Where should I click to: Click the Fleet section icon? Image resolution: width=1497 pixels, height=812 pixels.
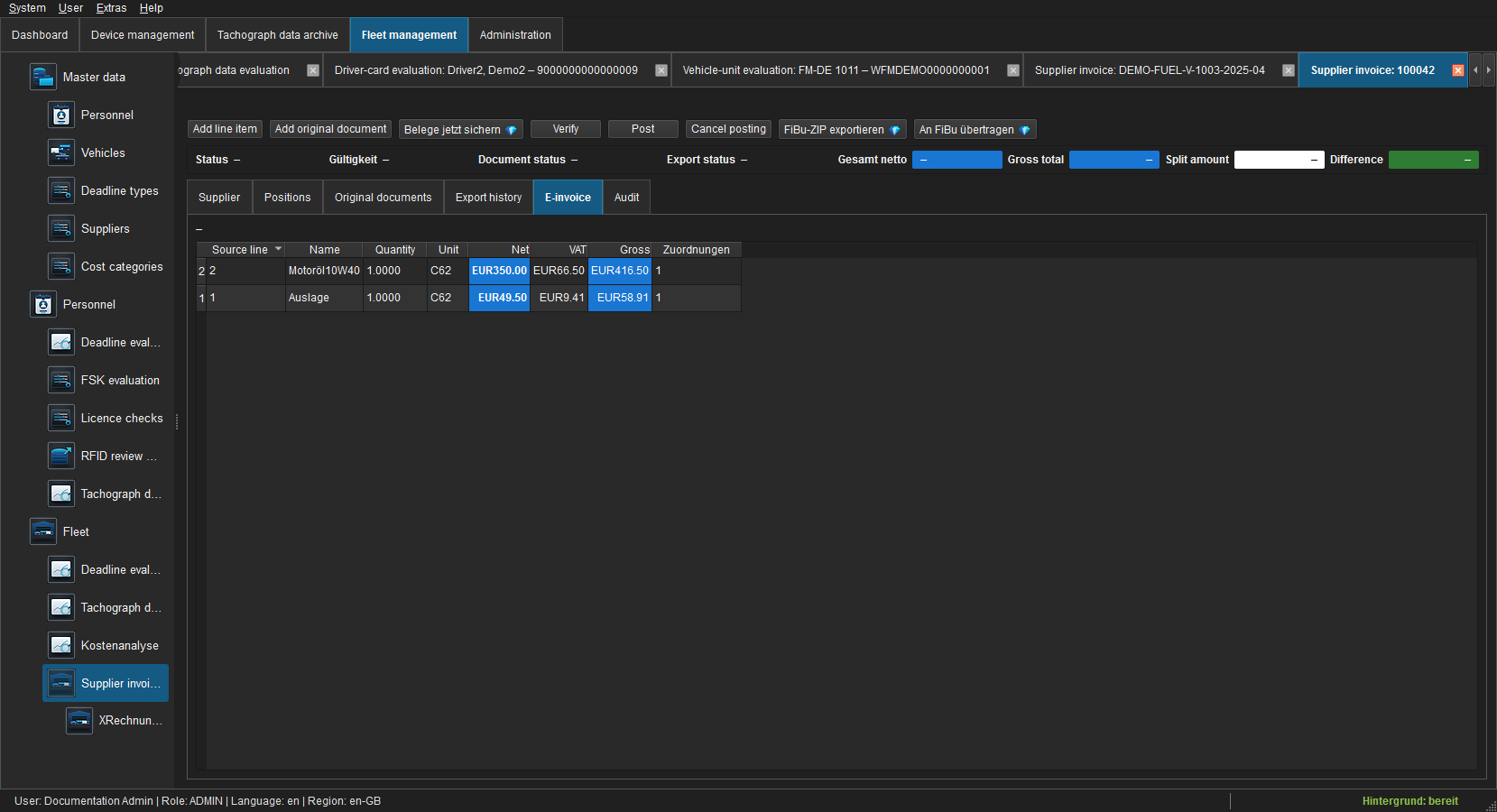[x=43, y=531]
